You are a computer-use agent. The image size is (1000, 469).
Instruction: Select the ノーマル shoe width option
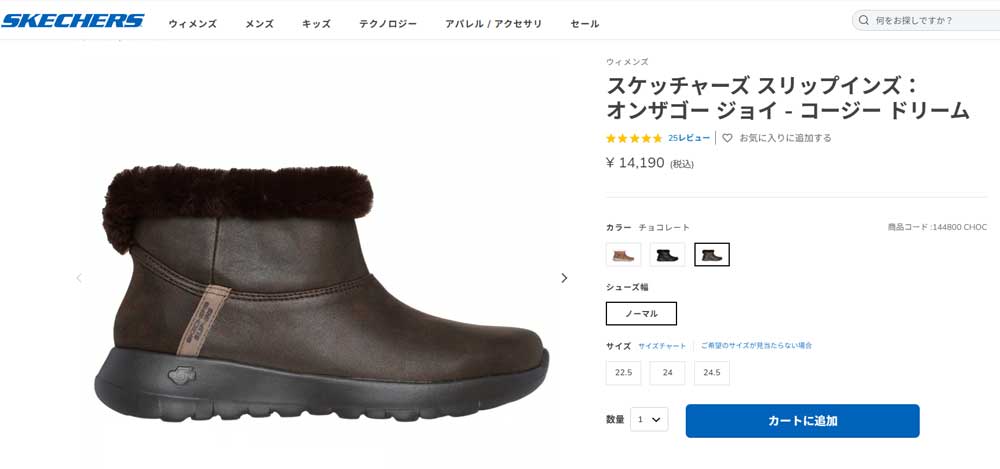pos(641,314)
